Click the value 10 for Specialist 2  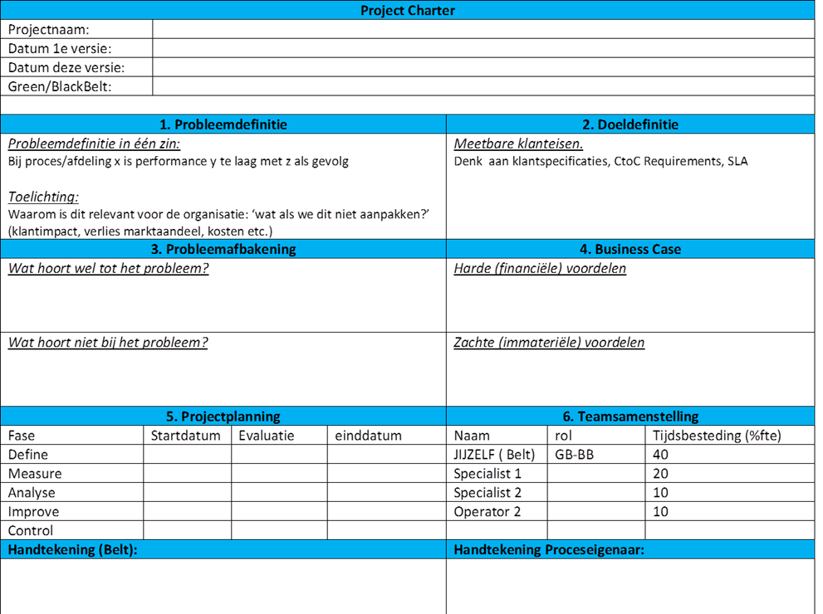click(660, 492)
